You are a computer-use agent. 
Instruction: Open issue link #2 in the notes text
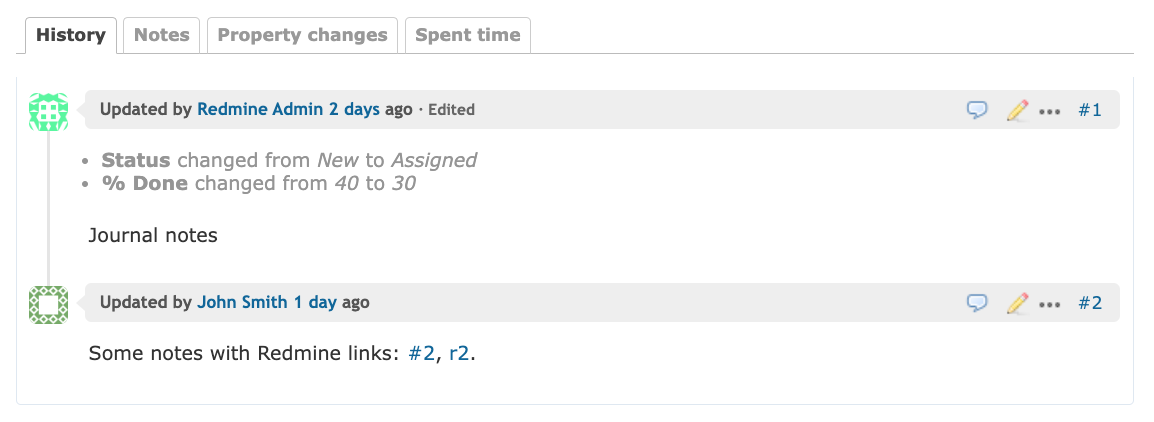421,353
